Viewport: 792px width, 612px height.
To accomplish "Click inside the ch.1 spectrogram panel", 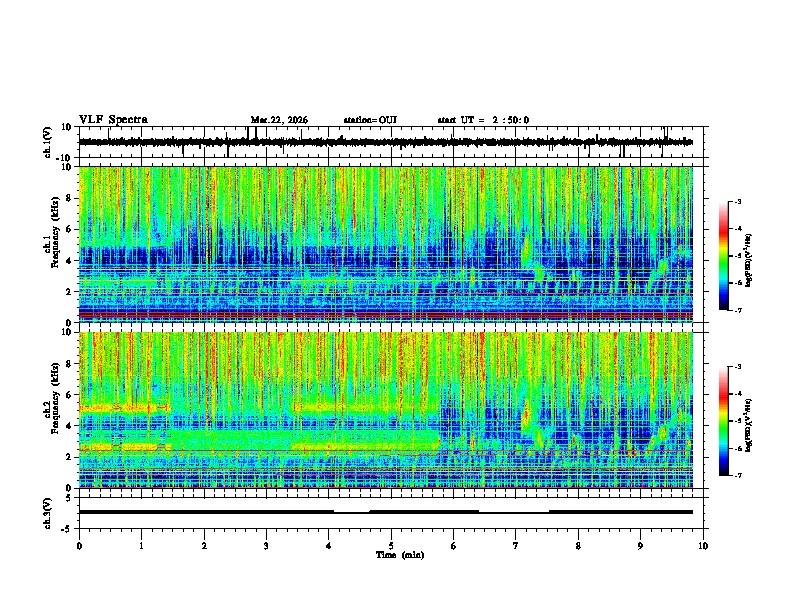I will click(x=385, y=244).
